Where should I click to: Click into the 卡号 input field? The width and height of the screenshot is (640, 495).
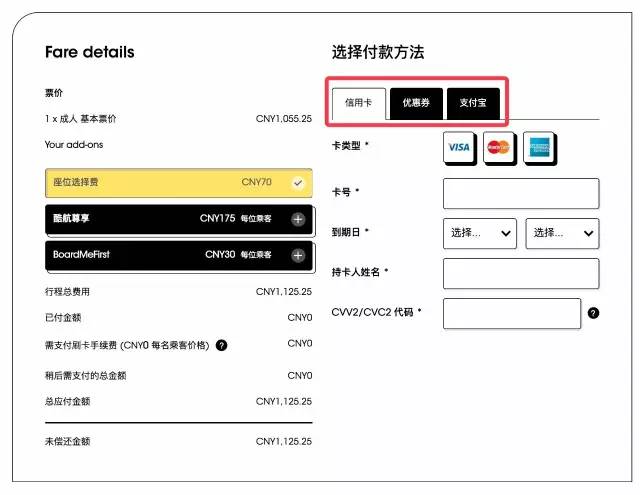click(520, 193)
